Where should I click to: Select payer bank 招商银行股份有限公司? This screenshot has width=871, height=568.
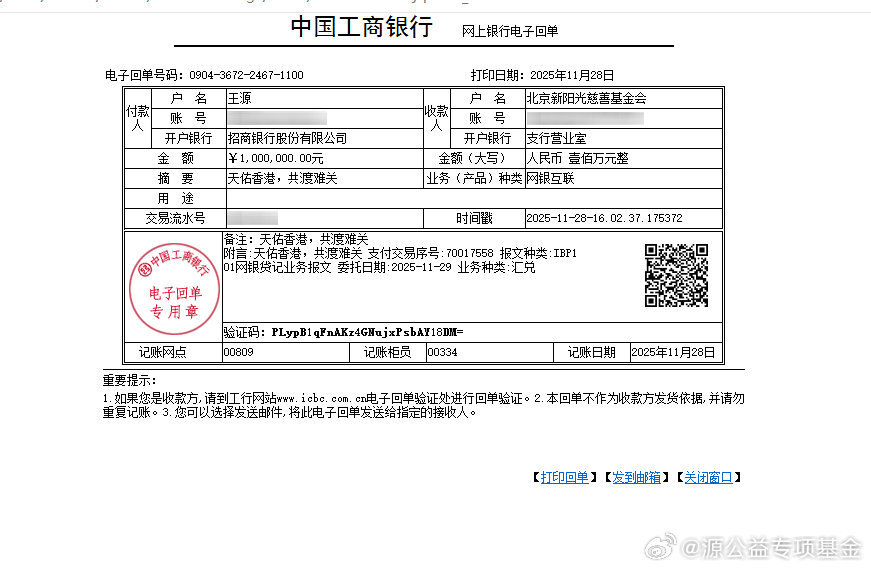(x=287, y=138)
